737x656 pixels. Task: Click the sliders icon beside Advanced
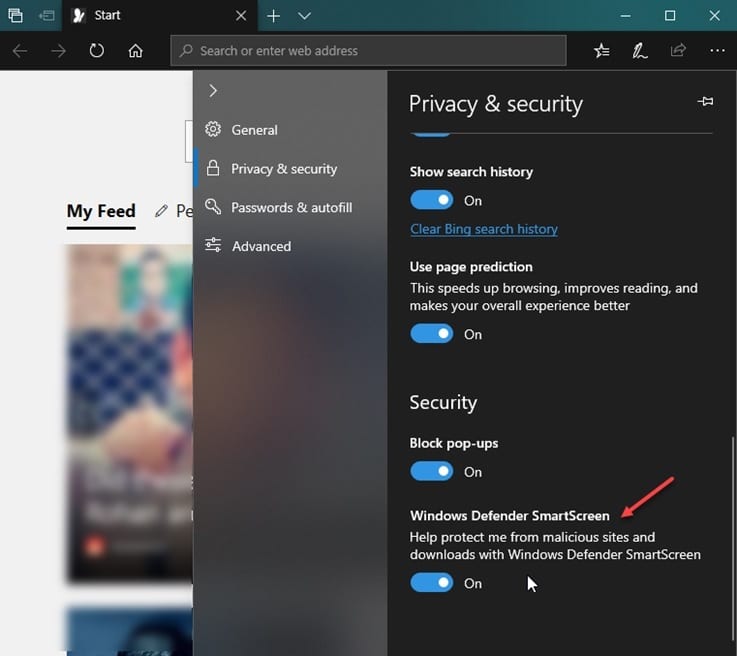coord(213,245)
